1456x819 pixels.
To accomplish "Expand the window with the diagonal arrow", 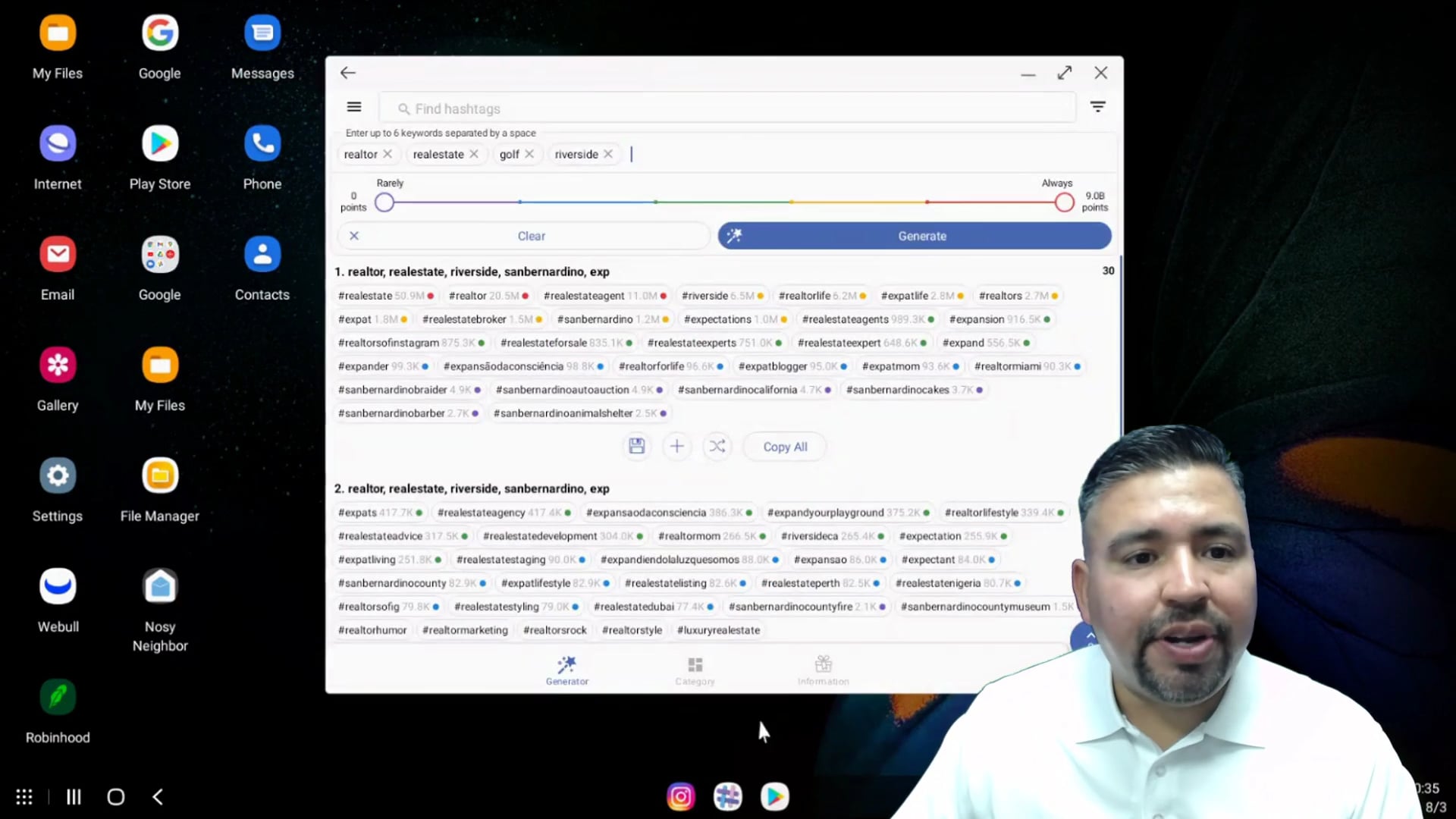I will 1065,73.
